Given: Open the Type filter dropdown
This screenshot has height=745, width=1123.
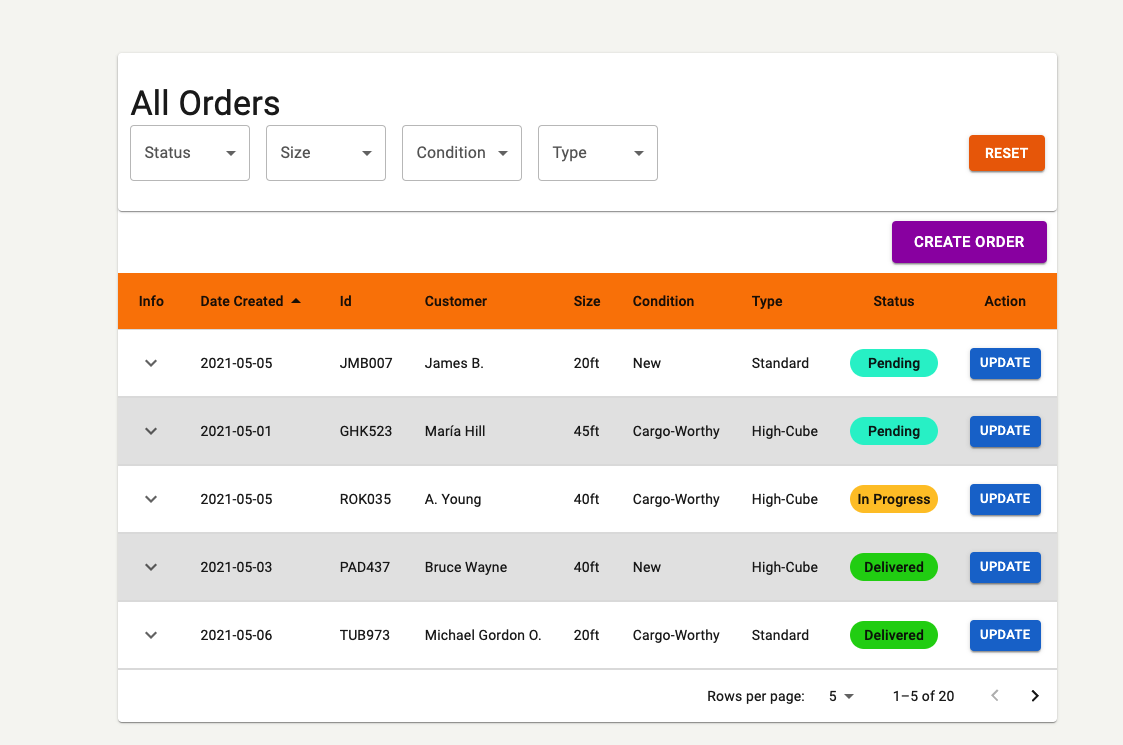Looking at the screenshot, I should 598,153.
